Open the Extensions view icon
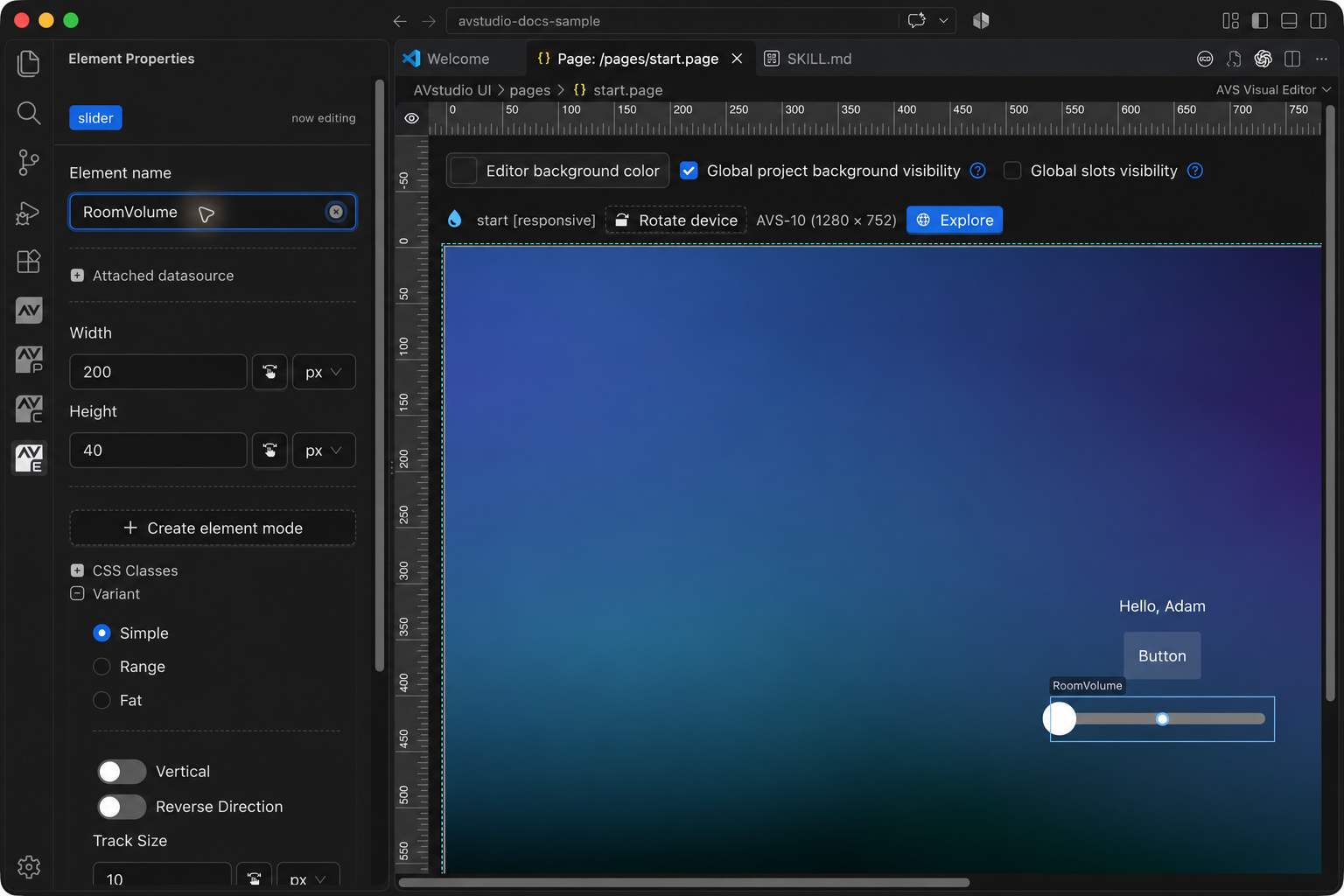1344x896 pixels. point(29,261)
